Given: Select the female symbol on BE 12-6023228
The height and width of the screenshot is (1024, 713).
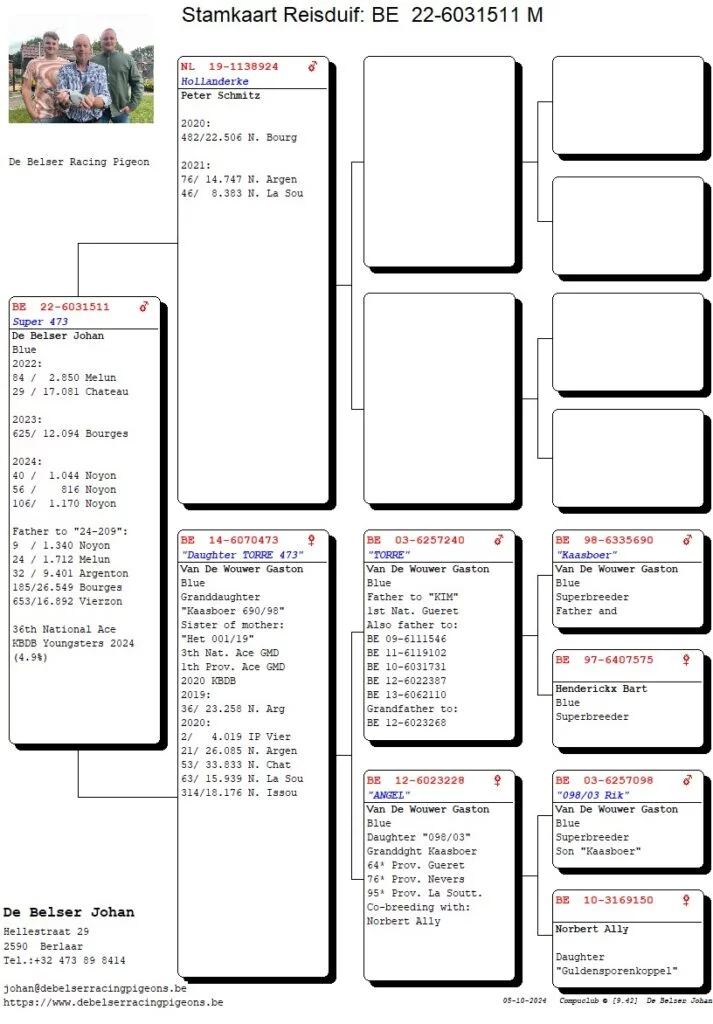Looking at the screenshot, I should pyautogui.click(x=498, y=780).
